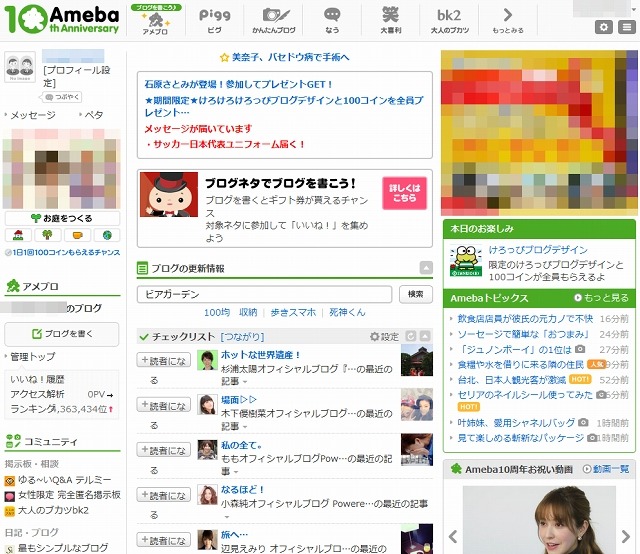Open the 大喜利 icon
Image resolution: width=640 pixels, height=554 pixels.
(391, 20)
